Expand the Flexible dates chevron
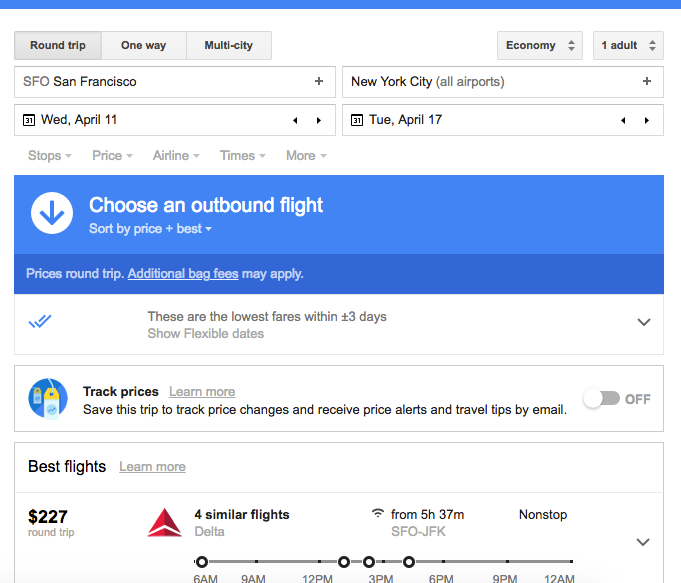The image size is (681, 583). (x=644, y=322)
